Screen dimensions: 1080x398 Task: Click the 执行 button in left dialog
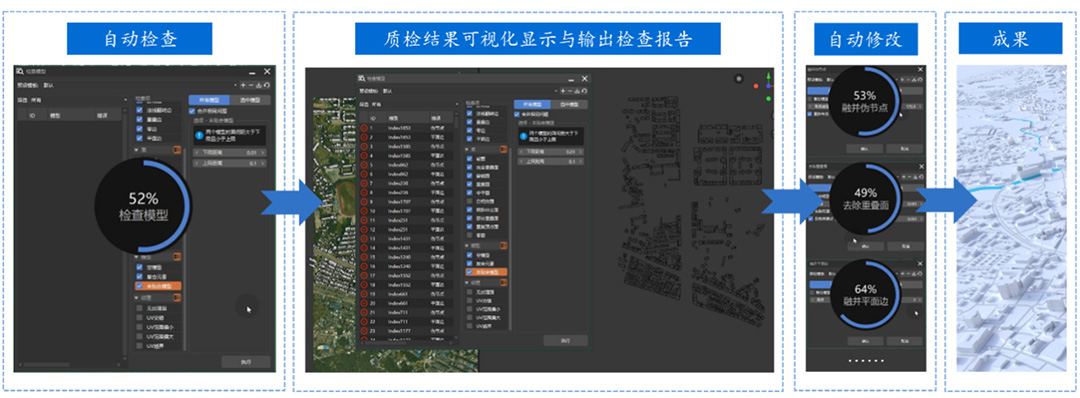[x=246, y=362]
